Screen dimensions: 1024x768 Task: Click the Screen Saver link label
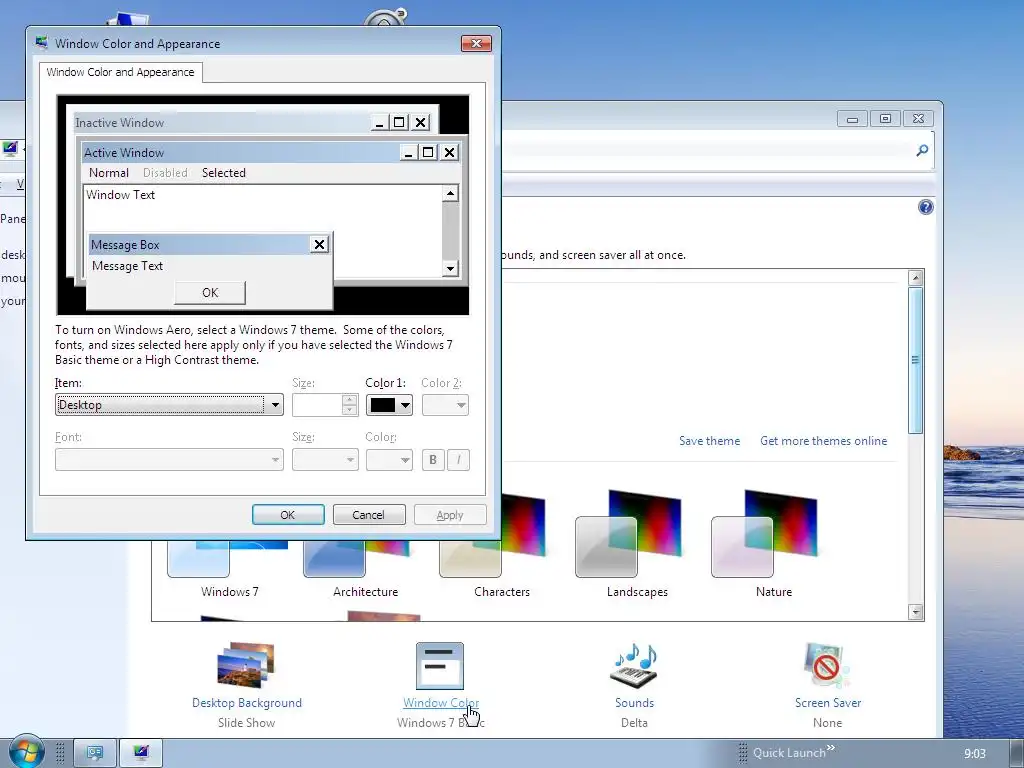tap(827, 703)
